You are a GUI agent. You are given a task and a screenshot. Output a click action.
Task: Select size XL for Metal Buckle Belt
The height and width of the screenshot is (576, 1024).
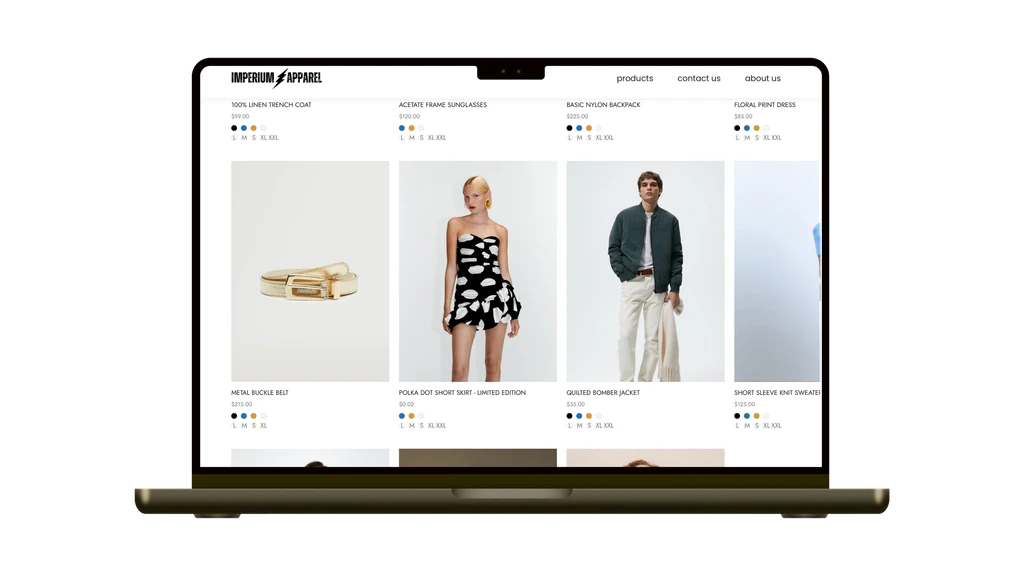pos(264,426)
